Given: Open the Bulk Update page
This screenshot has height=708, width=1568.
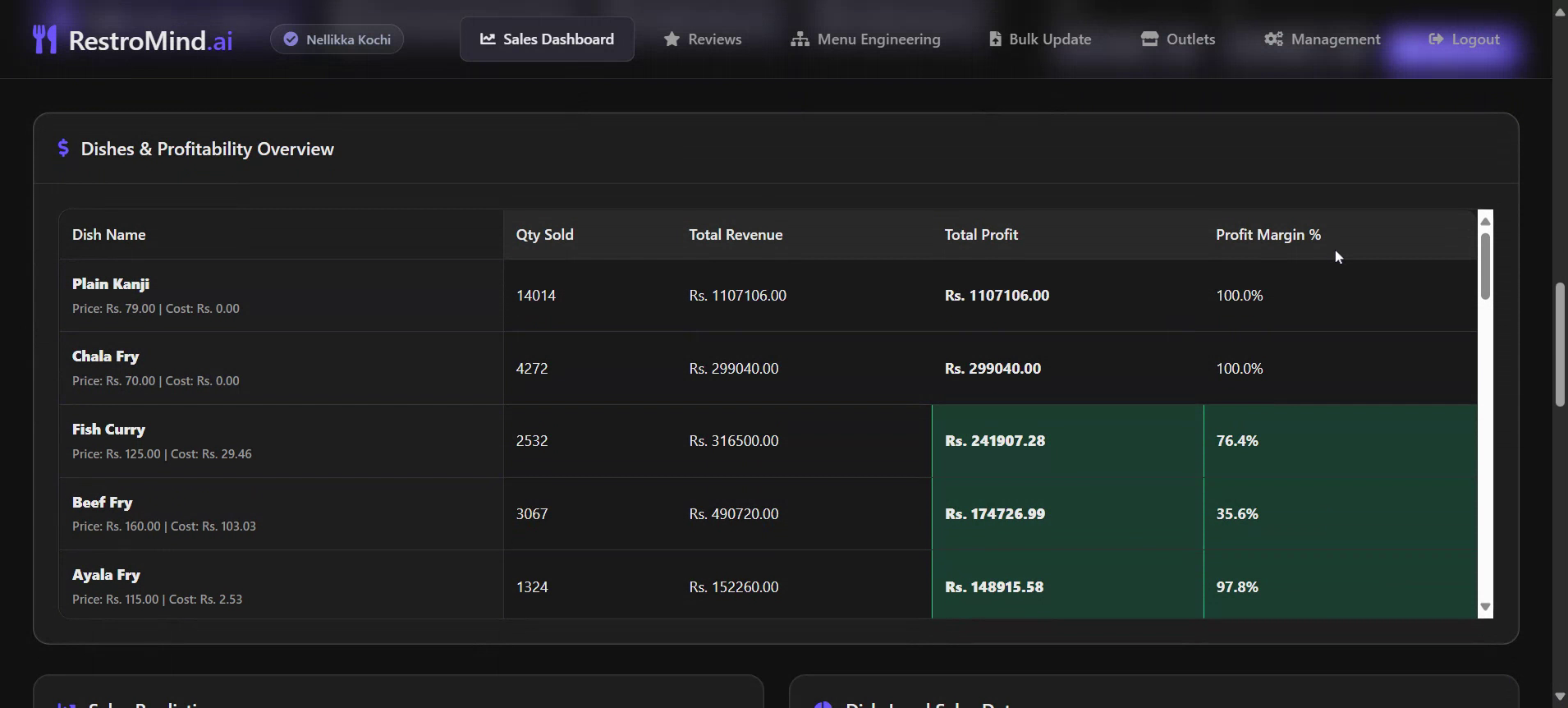Looking at the screenshot, I should pos(1040,39).
